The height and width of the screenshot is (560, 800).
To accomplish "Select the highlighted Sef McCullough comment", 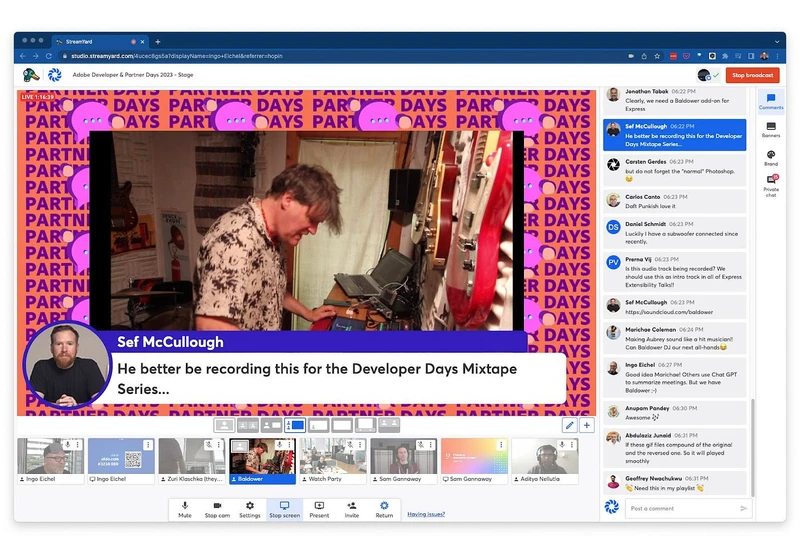I will pyautogui.click(x=674, y=135).
